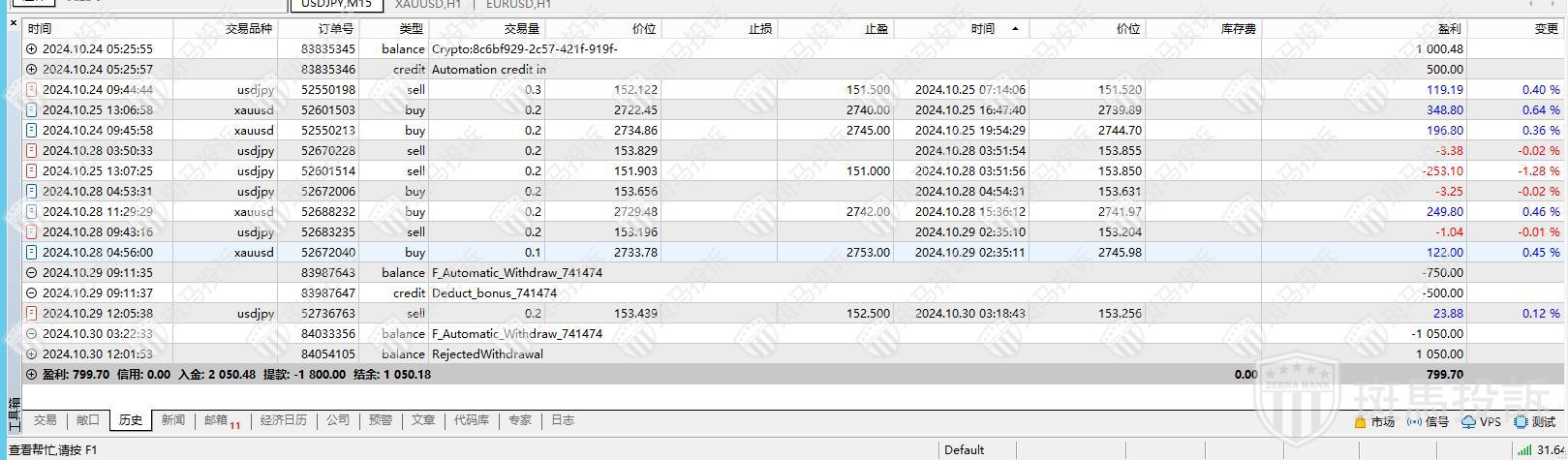
Task: Click the plus icon on the profit summary row
Action: (32, 375)
